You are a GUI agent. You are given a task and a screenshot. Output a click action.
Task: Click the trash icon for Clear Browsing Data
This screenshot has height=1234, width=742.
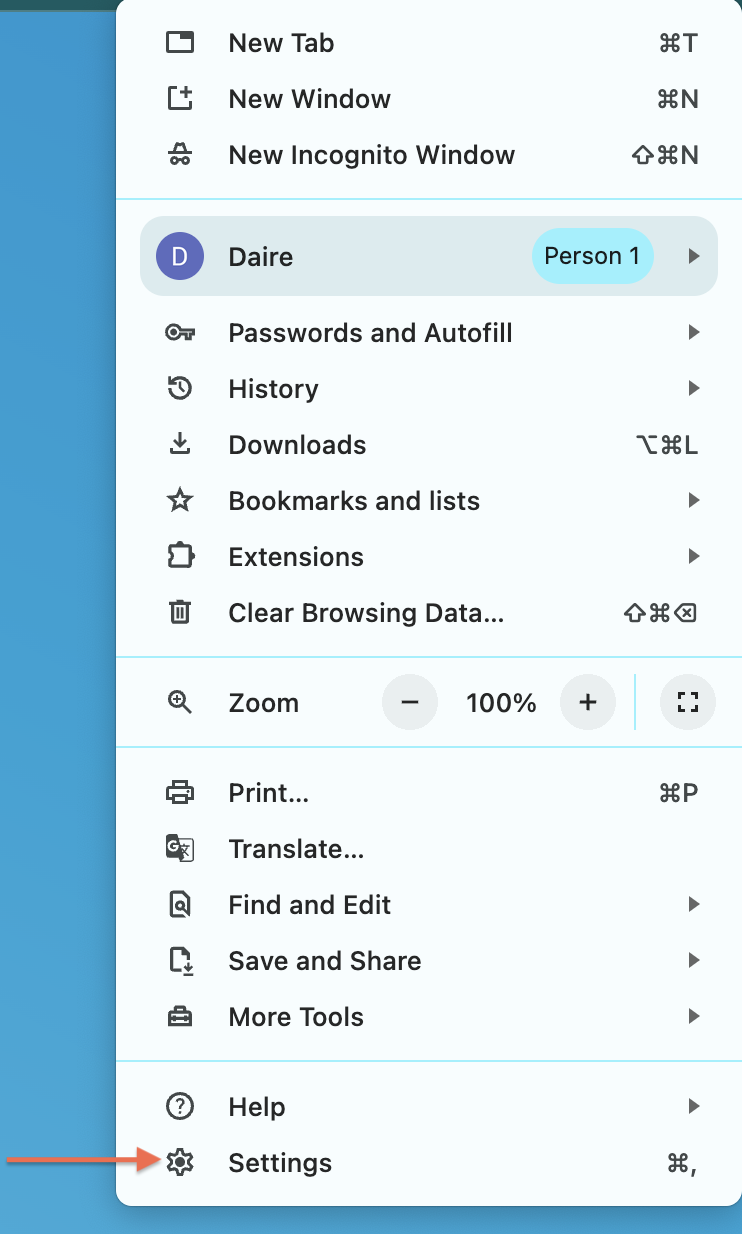point(180,612)
